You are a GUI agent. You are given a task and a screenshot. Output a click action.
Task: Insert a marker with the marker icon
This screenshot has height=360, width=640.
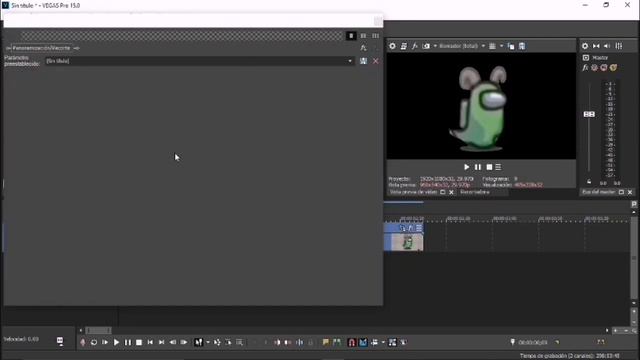point(325,342)
